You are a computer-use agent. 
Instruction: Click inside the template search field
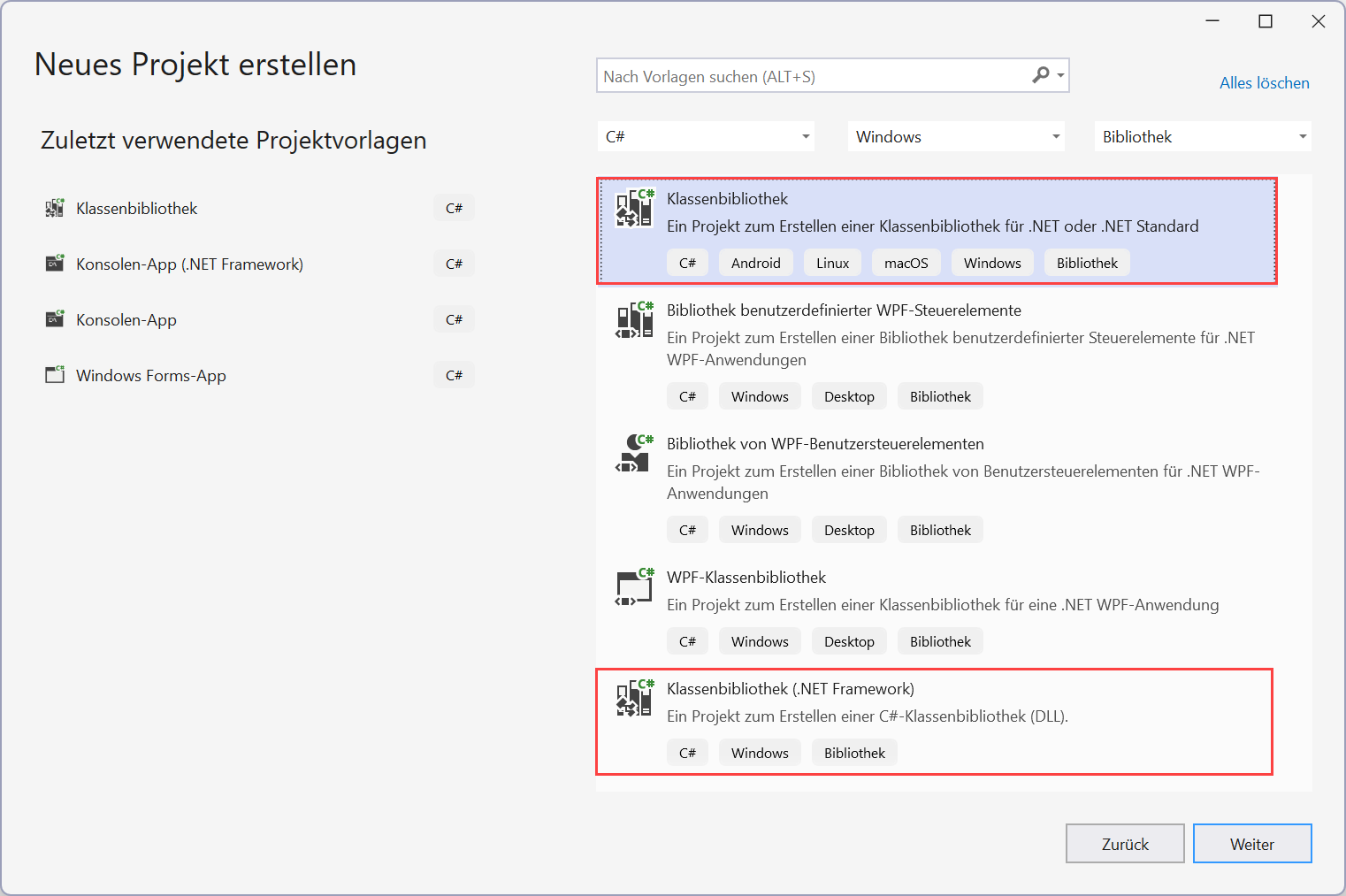click(x=796, y=75)
